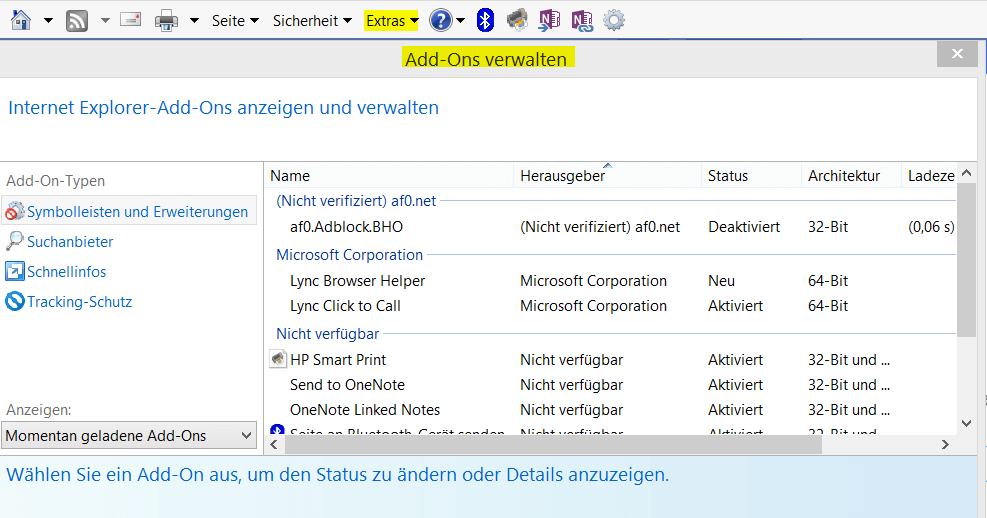The width and height of the screenshot is (987, 518).
Task: Click the Schnellinfos arrow icon
Action: (14, 271)
